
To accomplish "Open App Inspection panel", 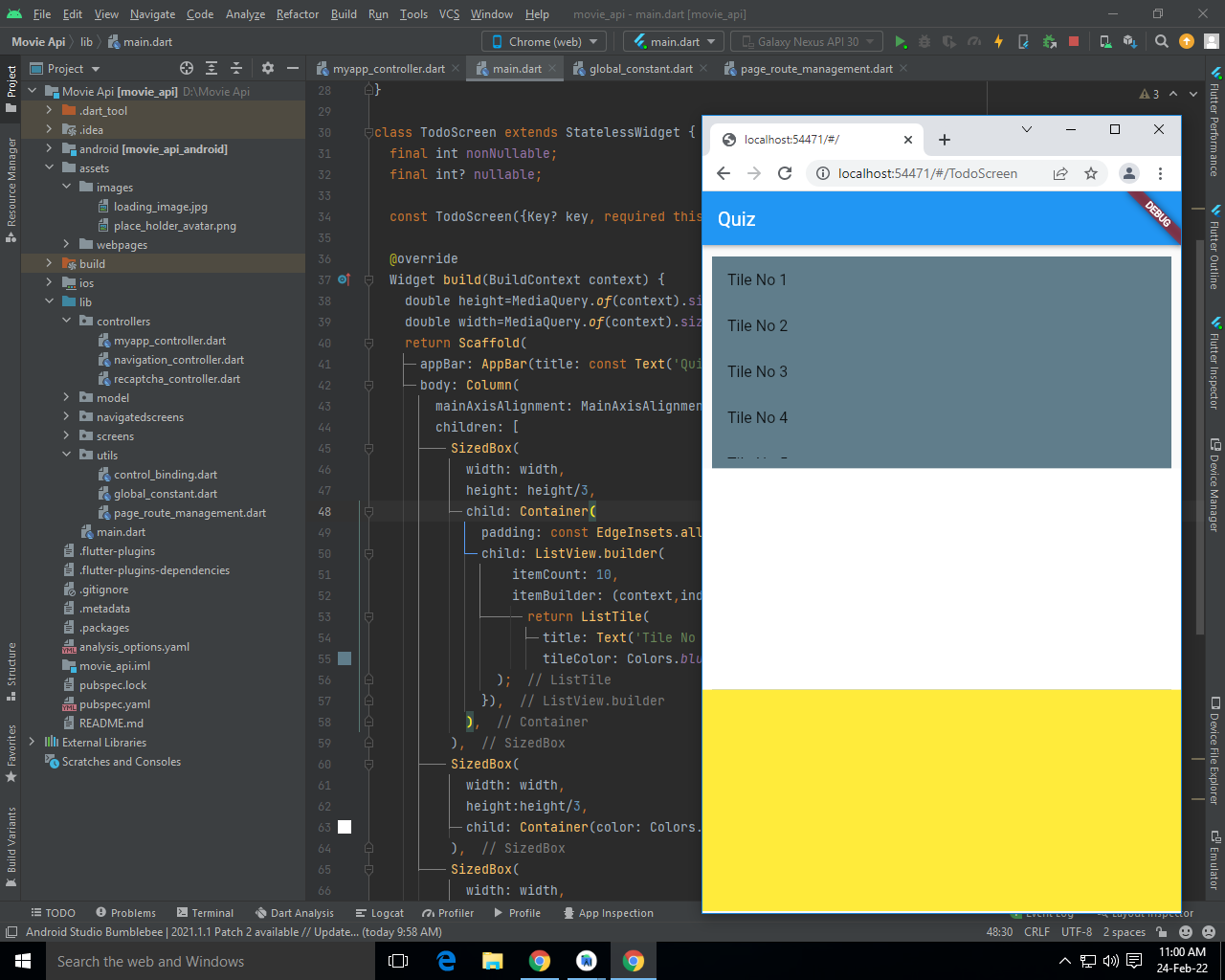I will tap(609, 913).
